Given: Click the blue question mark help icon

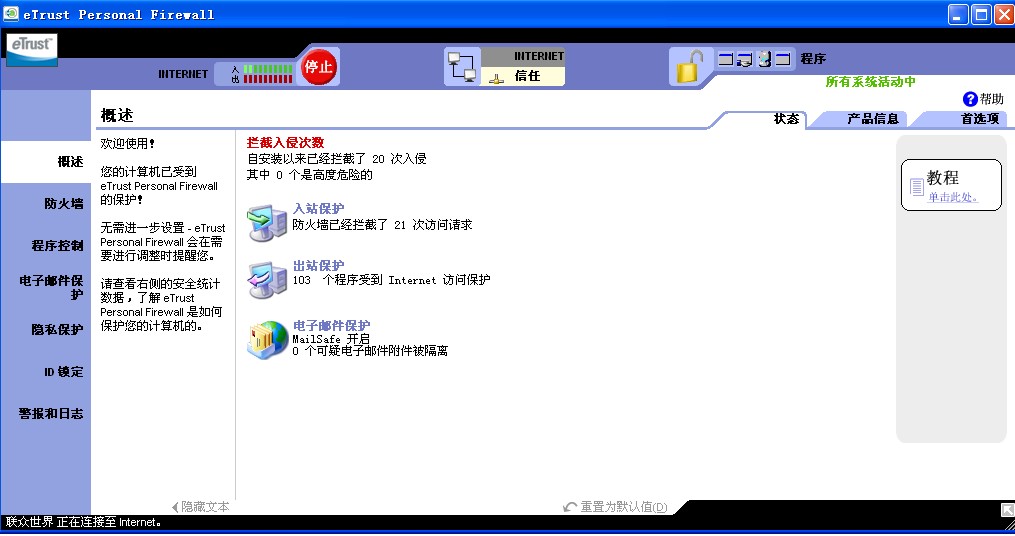Looking at the screenshot, I should click(970, 99).
